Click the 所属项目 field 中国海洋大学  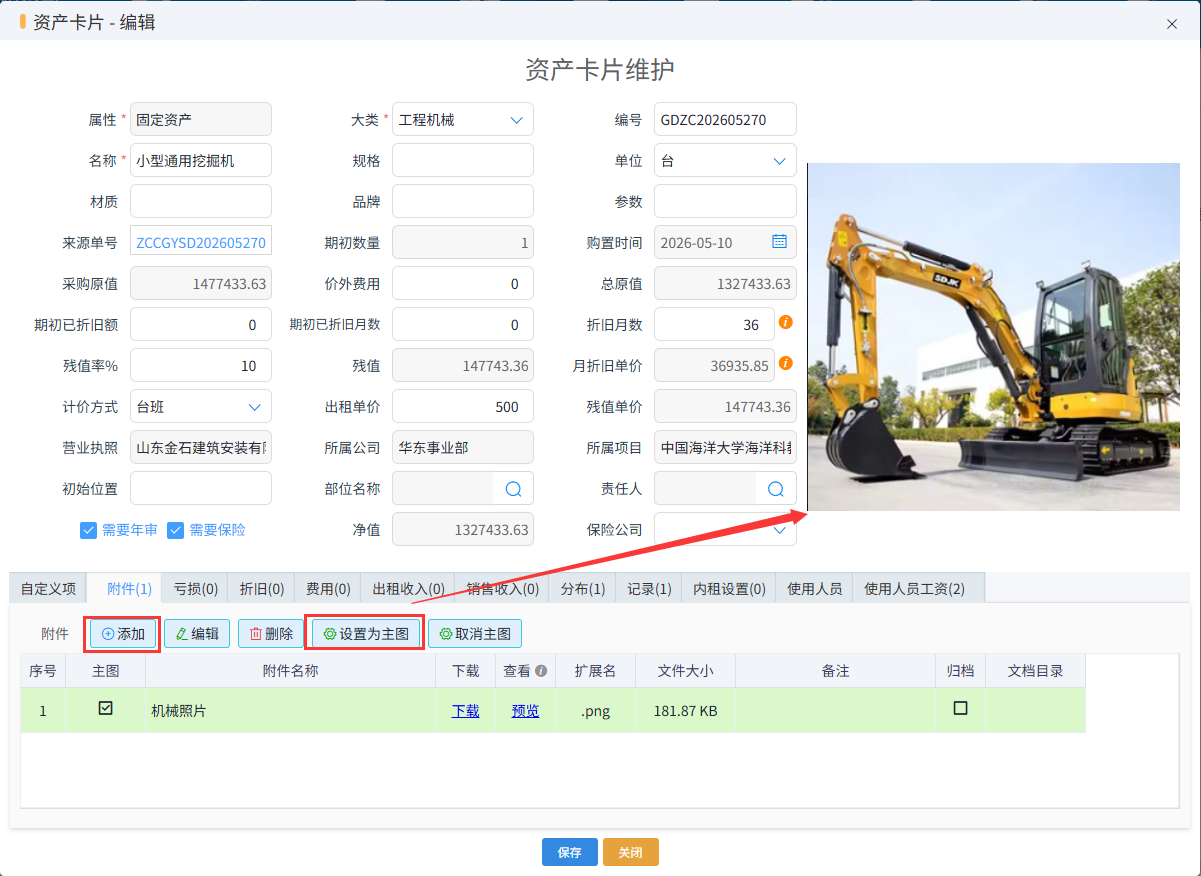coord(725,447)
